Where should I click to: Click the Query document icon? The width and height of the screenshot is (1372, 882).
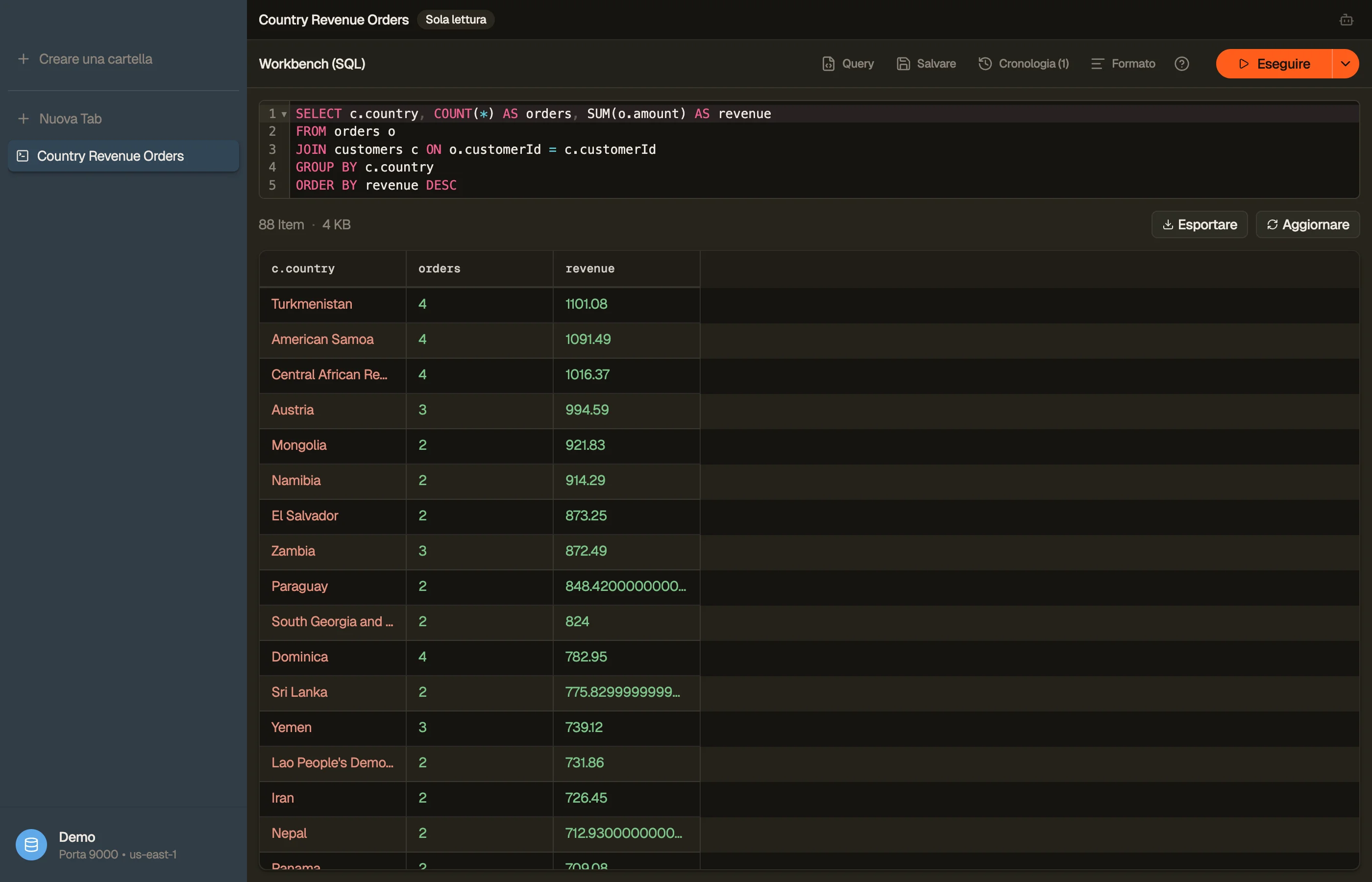[828, 64]
